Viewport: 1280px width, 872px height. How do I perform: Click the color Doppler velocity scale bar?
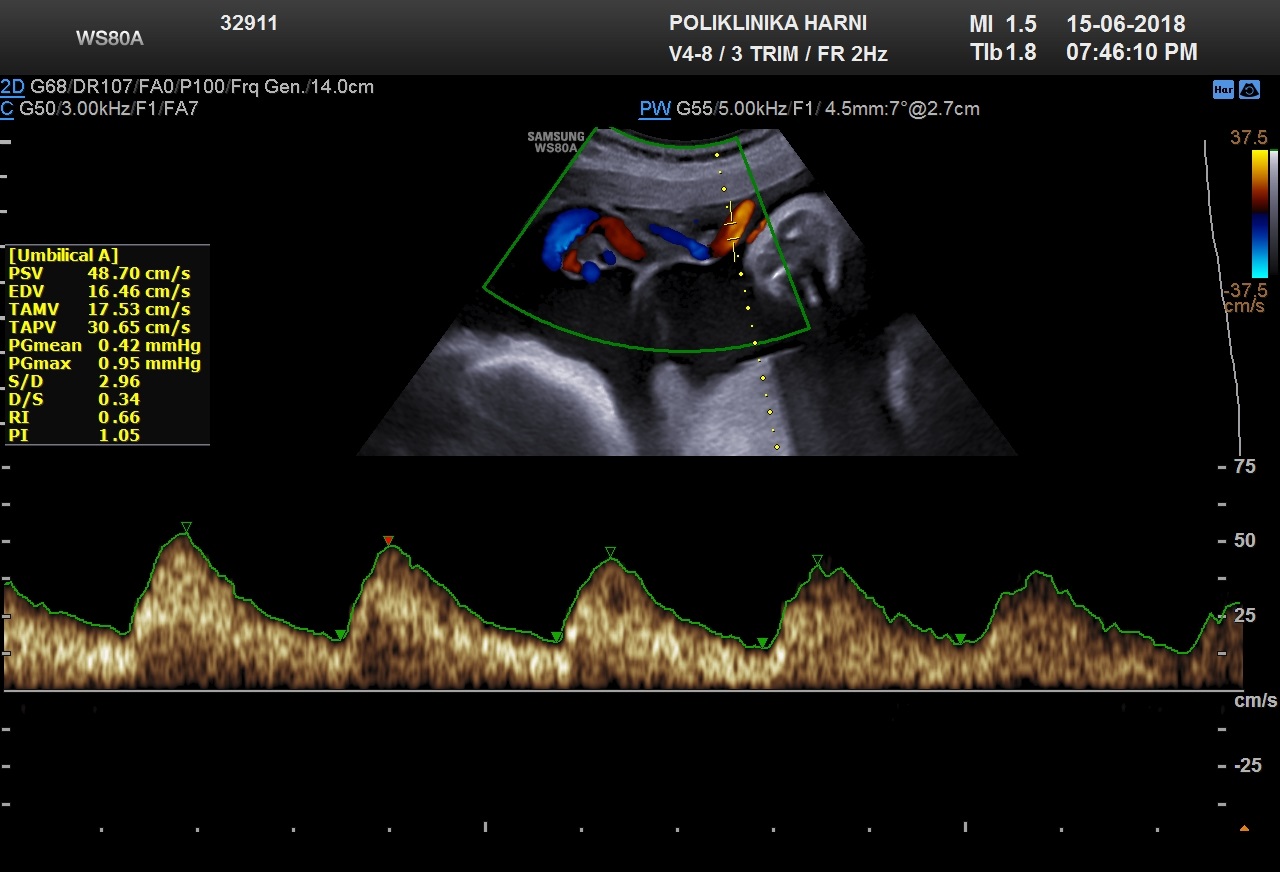(1259, 213)
